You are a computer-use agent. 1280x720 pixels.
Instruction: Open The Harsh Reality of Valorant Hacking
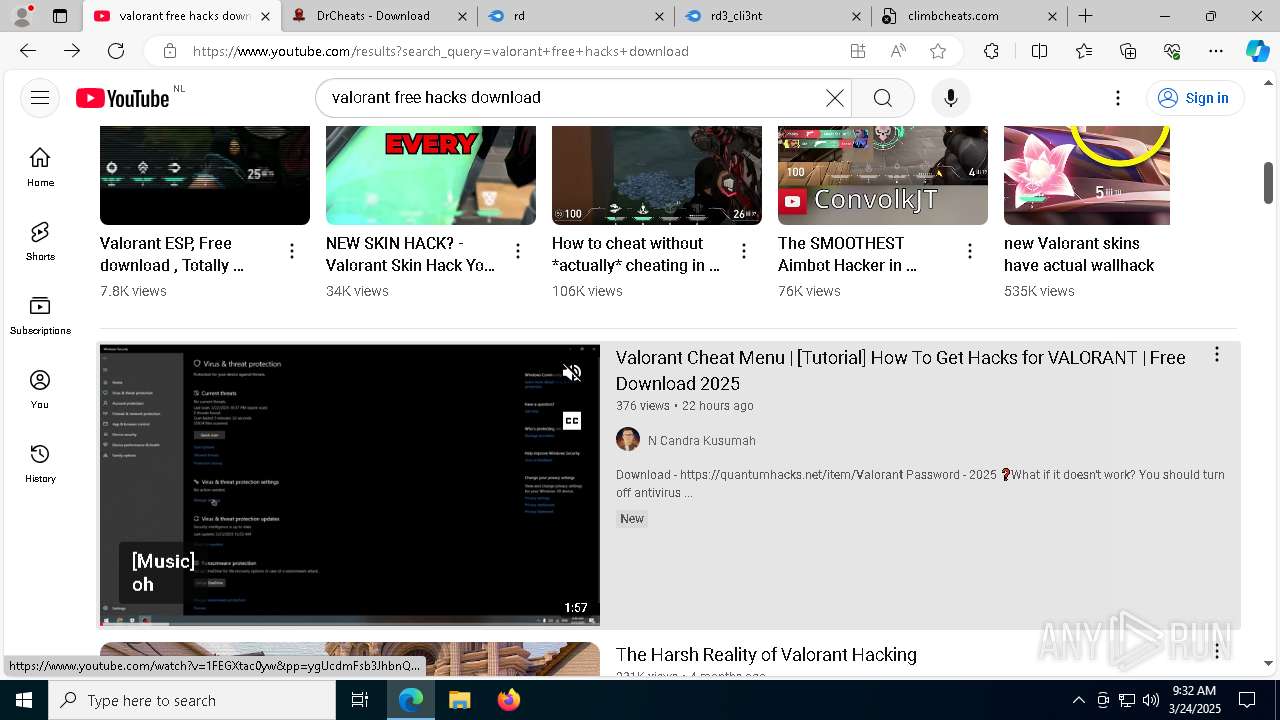(766, 654)
